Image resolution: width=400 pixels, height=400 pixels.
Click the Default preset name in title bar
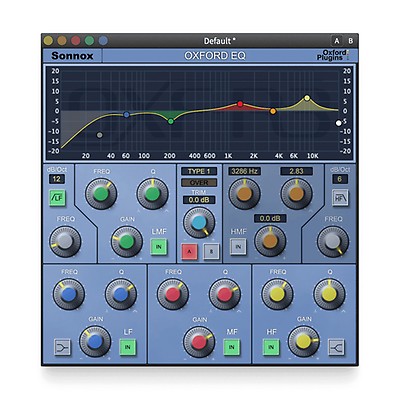coord(220,41)
